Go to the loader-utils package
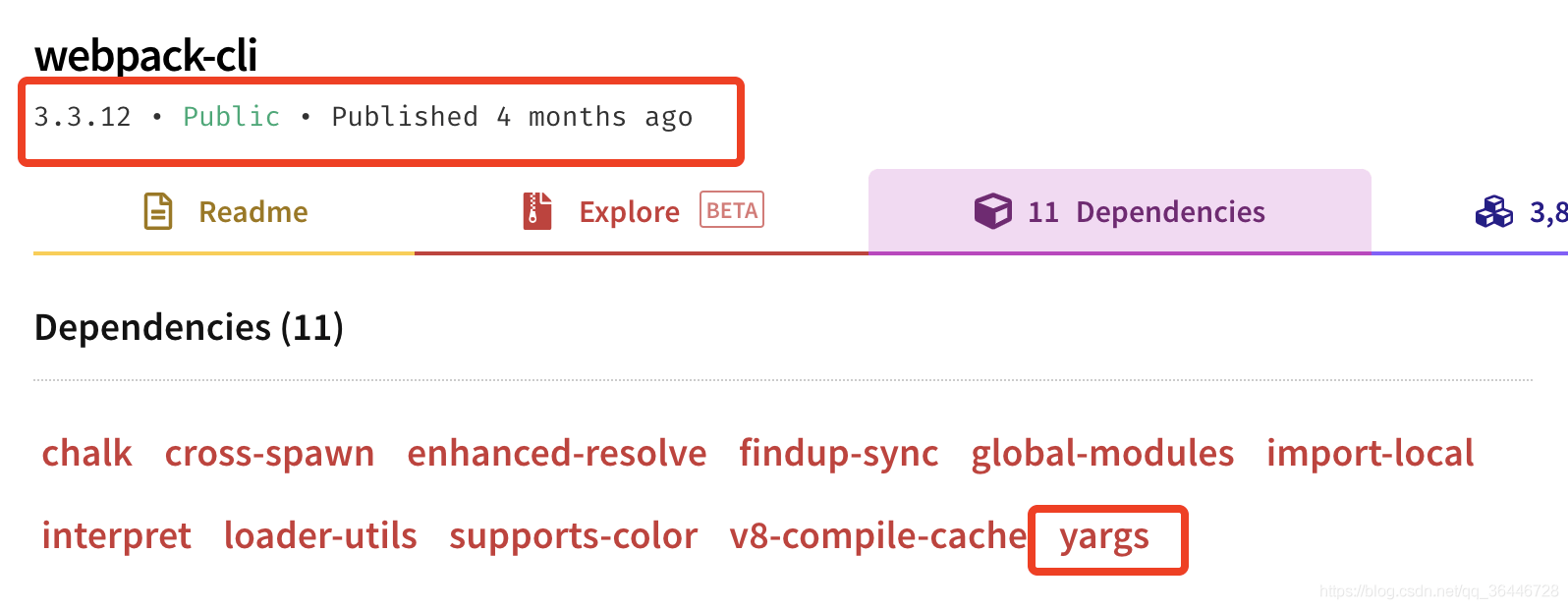Image resolution: width=1568 pixels, height=609 pixels. [320, 535]
